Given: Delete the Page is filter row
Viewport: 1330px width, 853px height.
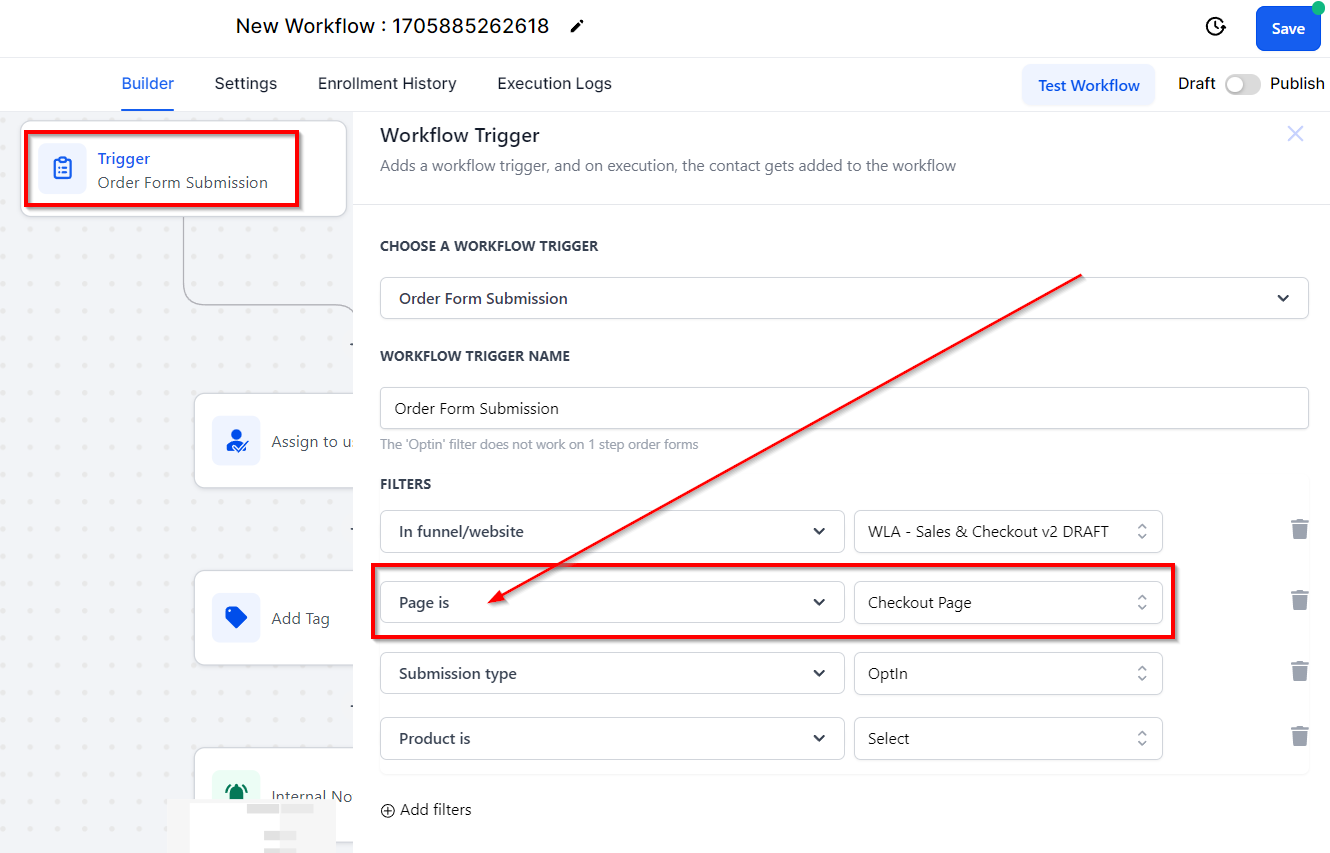Looking at the screenshot, I should click(x=1299, y=601).
